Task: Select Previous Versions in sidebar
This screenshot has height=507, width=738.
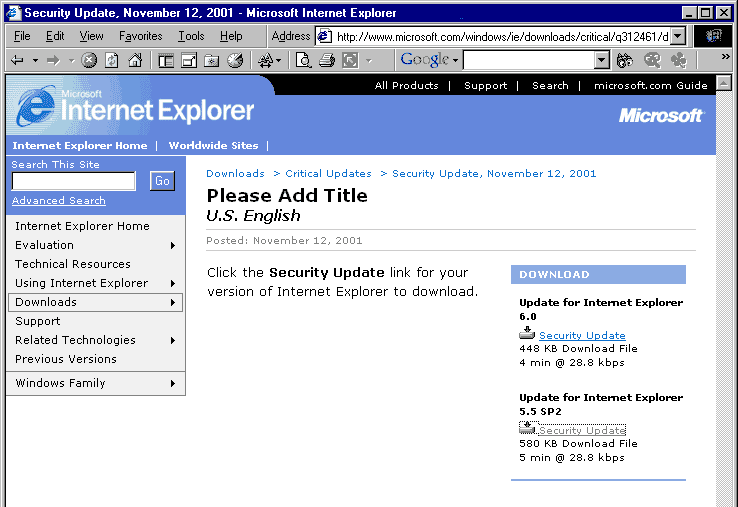Action: [66, 359]
